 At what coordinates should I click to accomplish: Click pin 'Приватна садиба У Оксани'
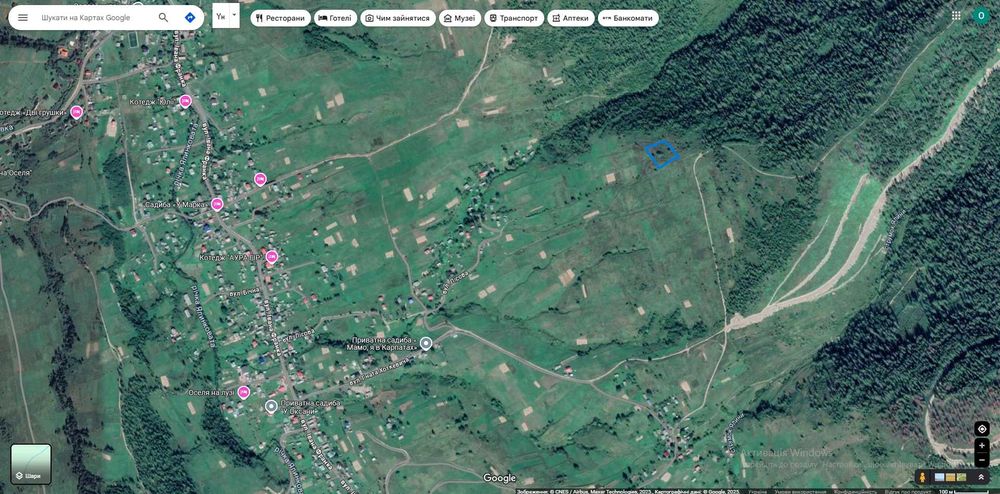coord(271,406)
